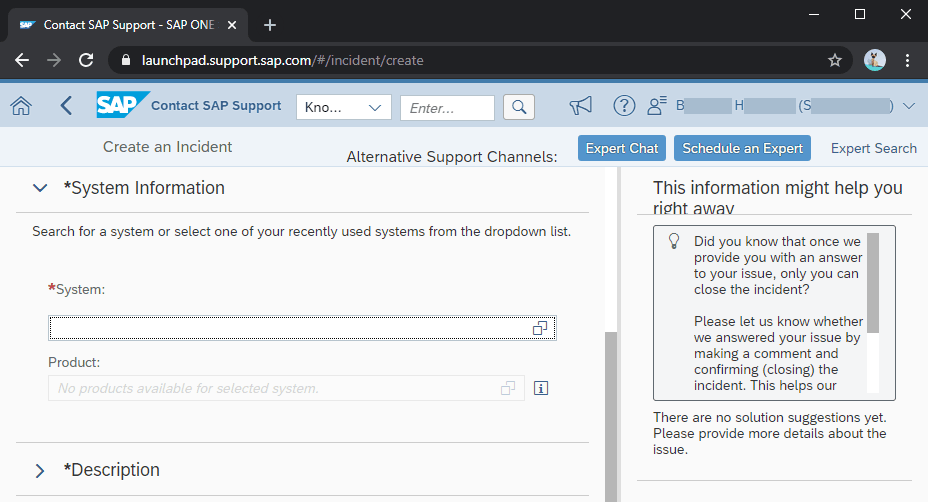Click Schedule an Expert button
Viewport: 928px width, 502px height.
click(742, 148)
